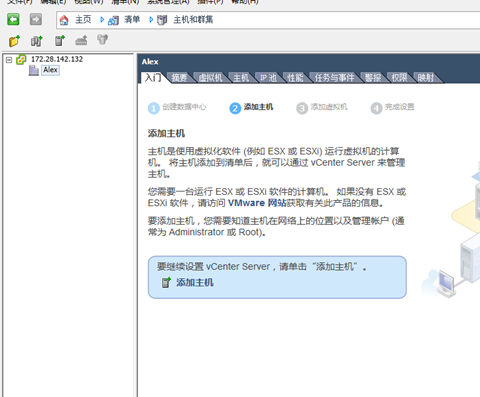Click the greyed resource pool toolbar icon

coord(102,40)
